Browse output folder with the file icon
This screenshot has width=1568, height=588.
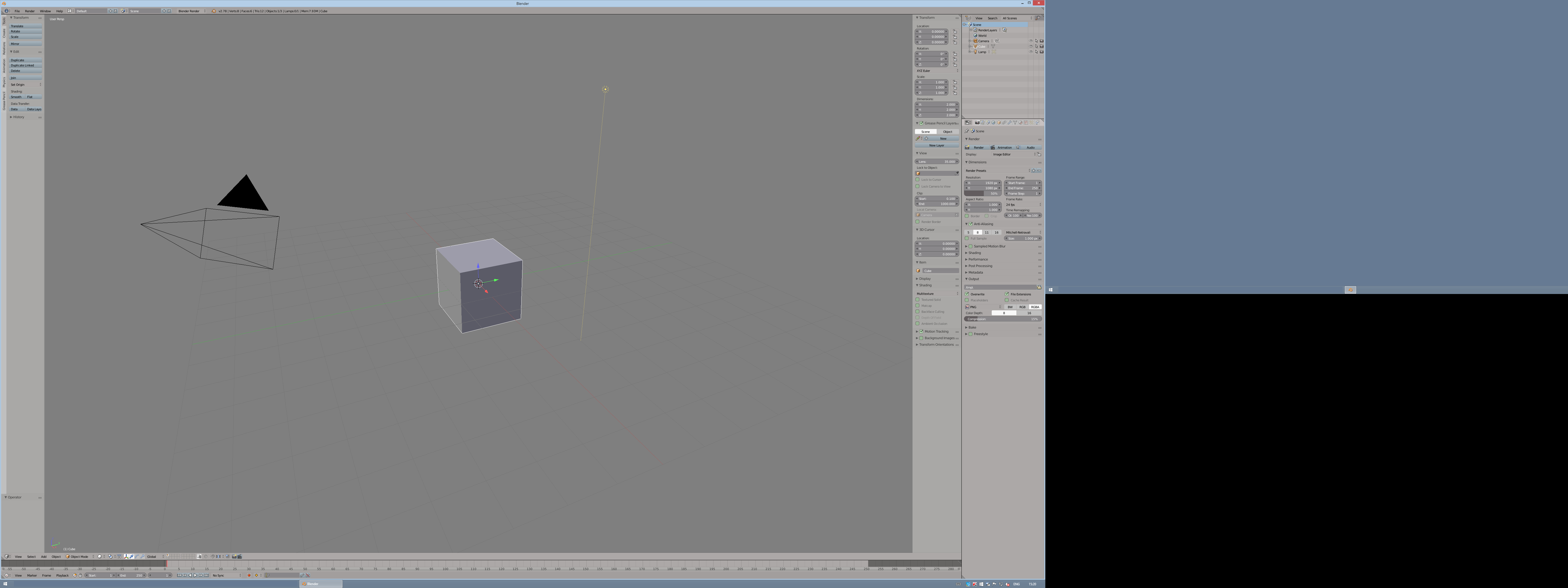pyautogui.click(x=1039, y=287)
